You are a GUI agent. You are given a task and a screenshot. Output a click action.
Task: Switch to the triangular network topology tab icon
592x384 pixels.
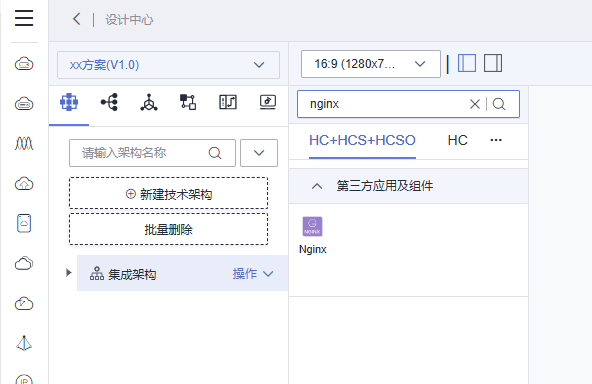(149, 102)
